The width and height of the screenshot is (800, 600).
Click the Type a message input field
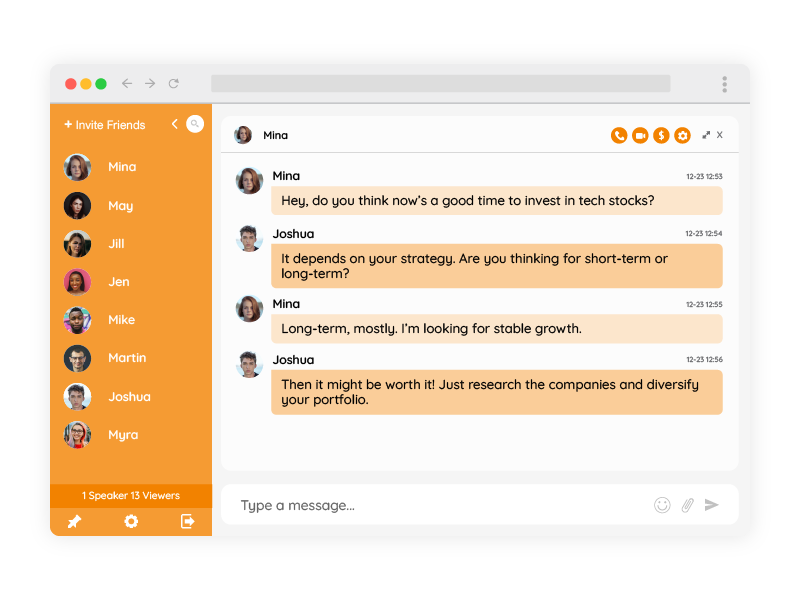(440, 505)
